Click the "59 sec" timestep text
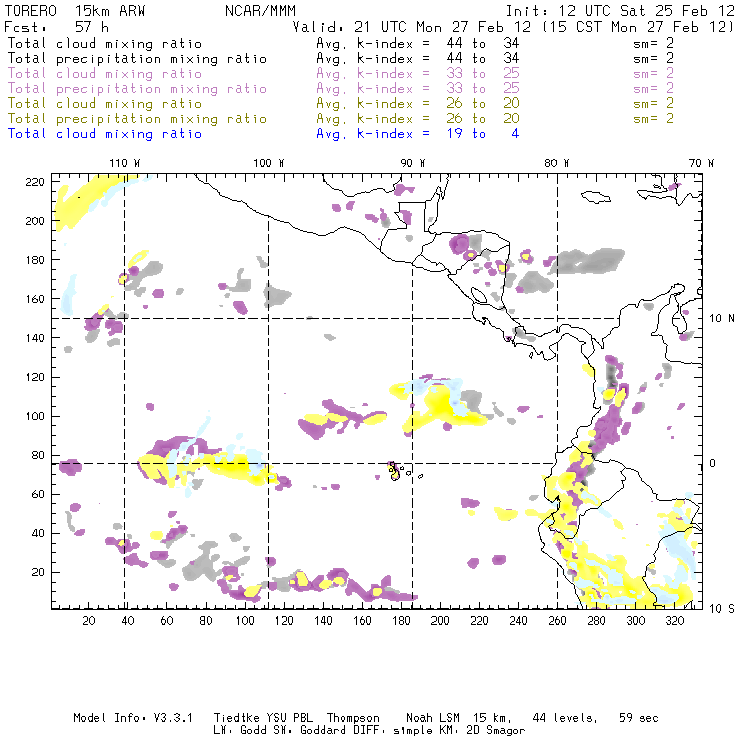Image resolution: width=740 pixels, height=740 pixels. click(639, 718)
